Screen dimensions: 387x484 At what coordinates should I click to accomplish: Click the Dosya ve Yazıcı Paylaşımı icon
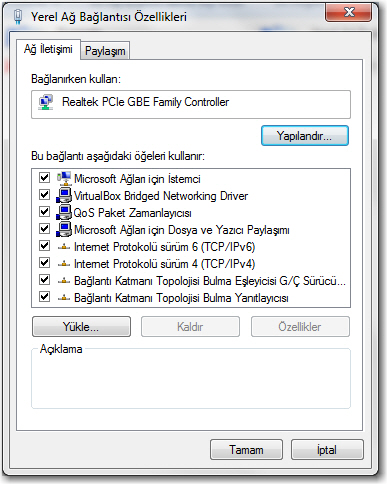(64, 229)
